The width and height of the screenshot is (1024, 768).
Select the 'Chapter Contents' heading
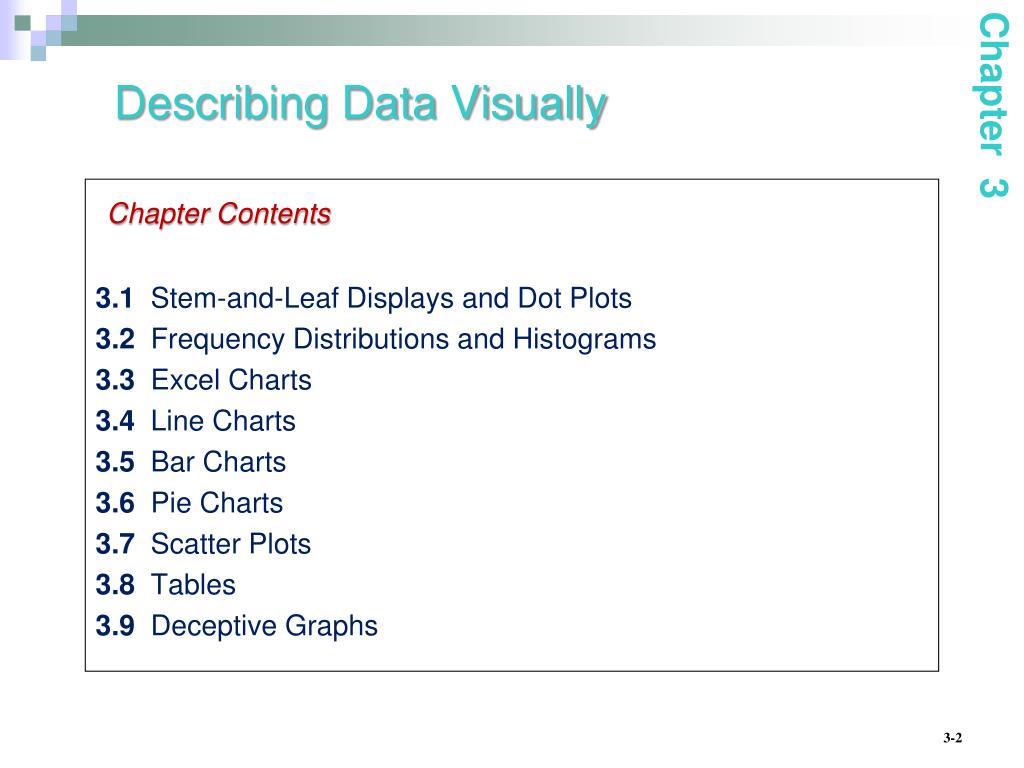click(x=219, y=214)
